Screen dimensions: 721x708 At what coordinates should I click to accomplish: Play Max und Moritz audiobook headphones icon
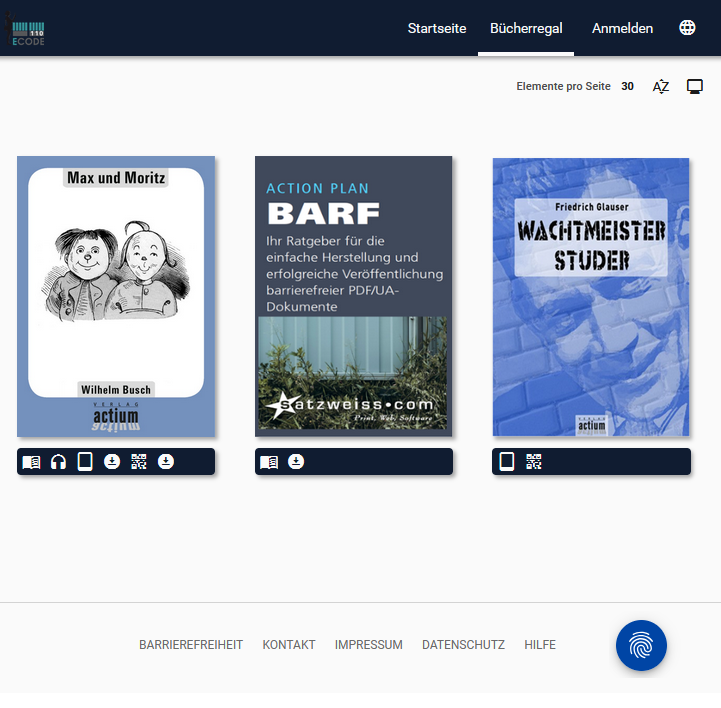[58, 462]
